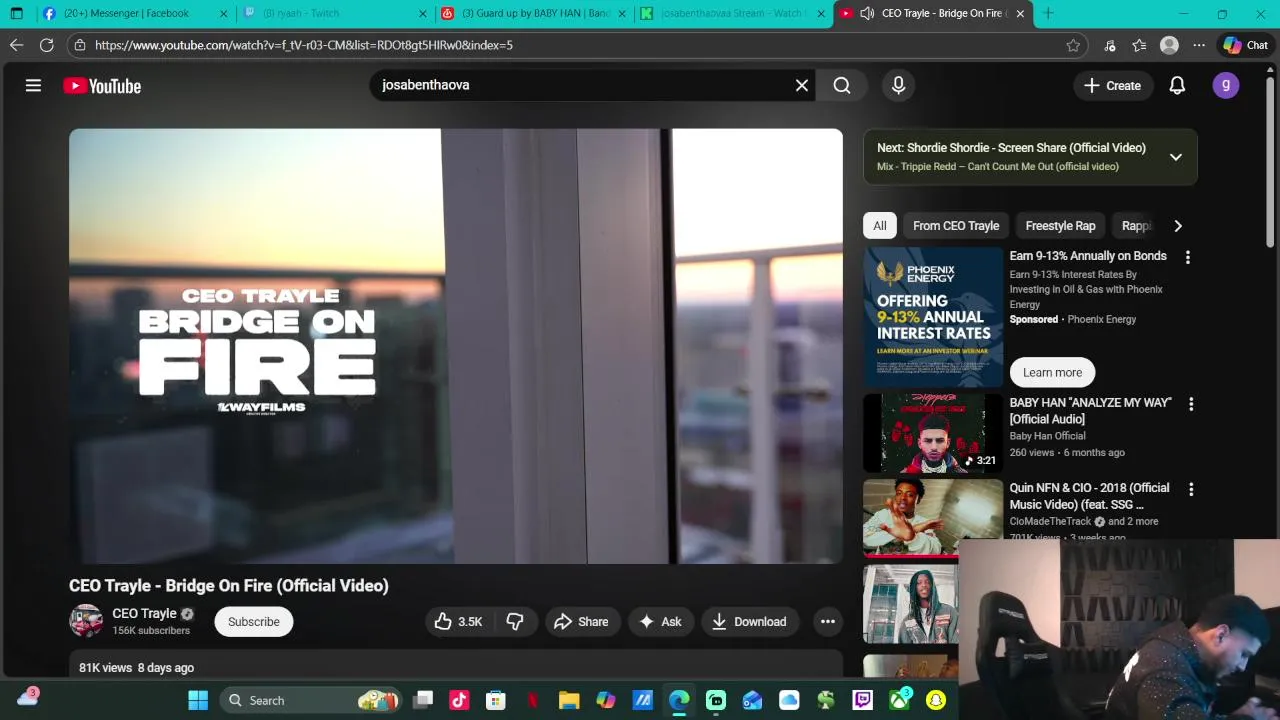The image size is (1280, 720).
Task: Open options for BABY HAN video
Action: pyautogui.click(x=1191, y=404)
